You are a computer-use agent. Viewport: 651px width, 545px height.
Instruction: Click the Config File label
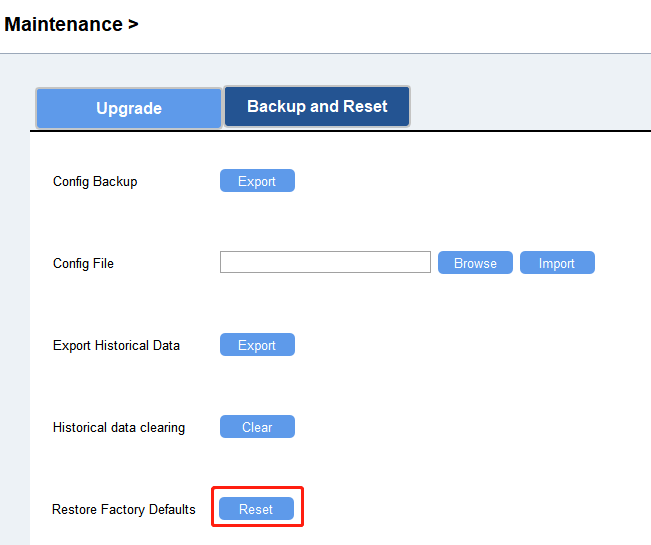pyautogui.click(x=83, y=264)
